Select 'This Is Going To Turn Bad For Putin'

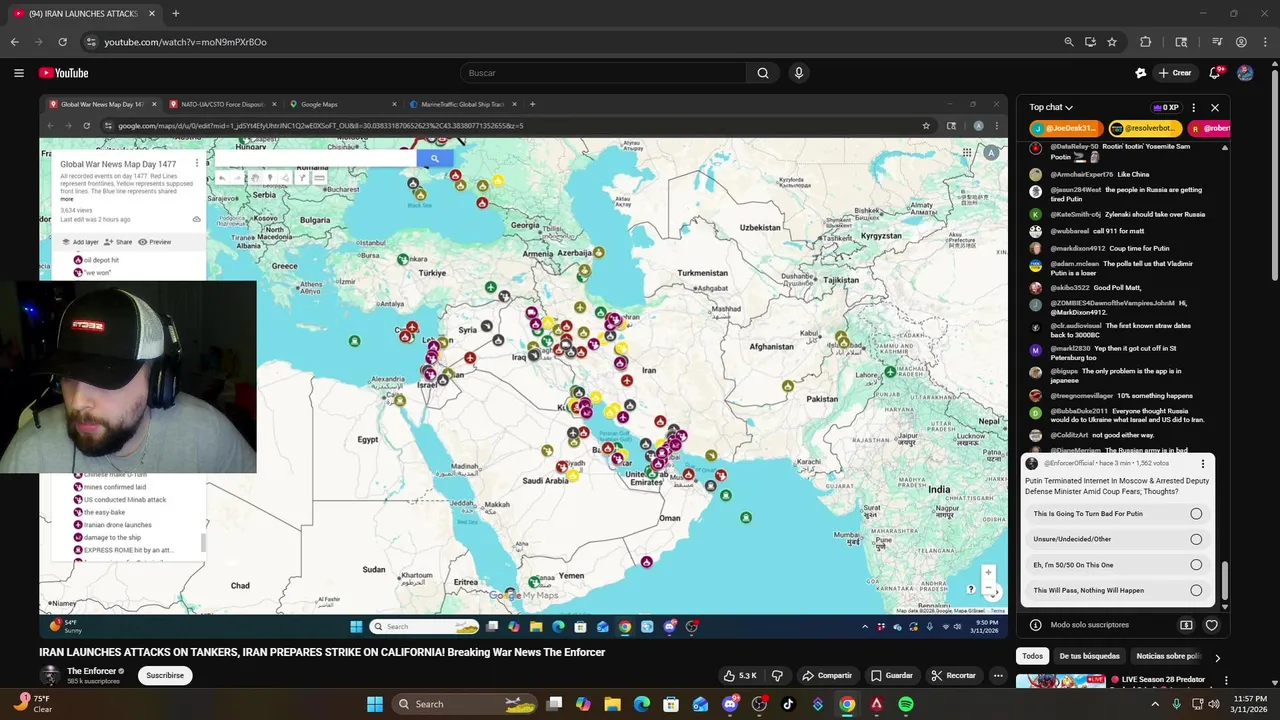[1117, 514]
